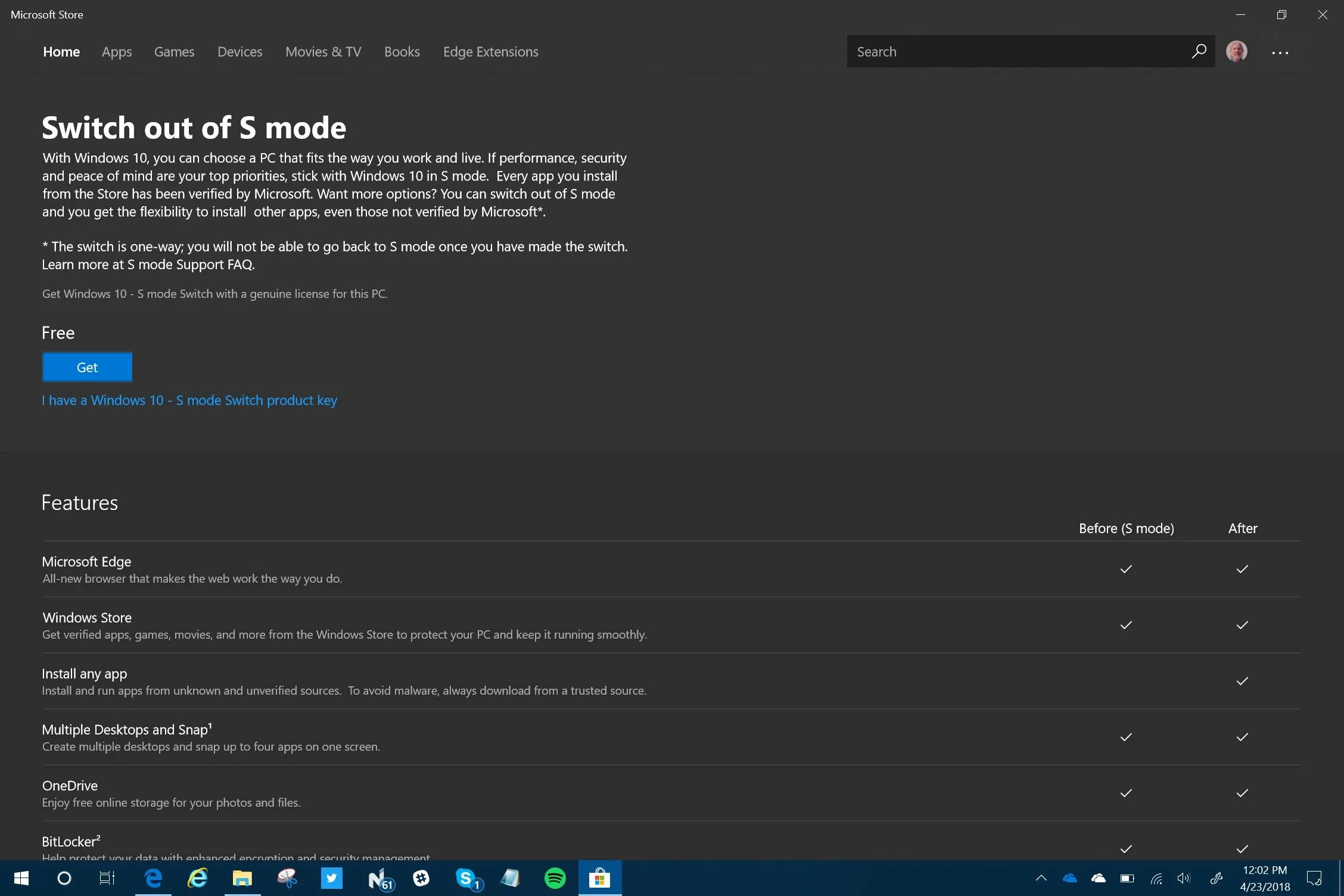This screenshot has width=1344, height=896.
Task: Check Microsoft Edge feature availability
Action: (1125, 568)
